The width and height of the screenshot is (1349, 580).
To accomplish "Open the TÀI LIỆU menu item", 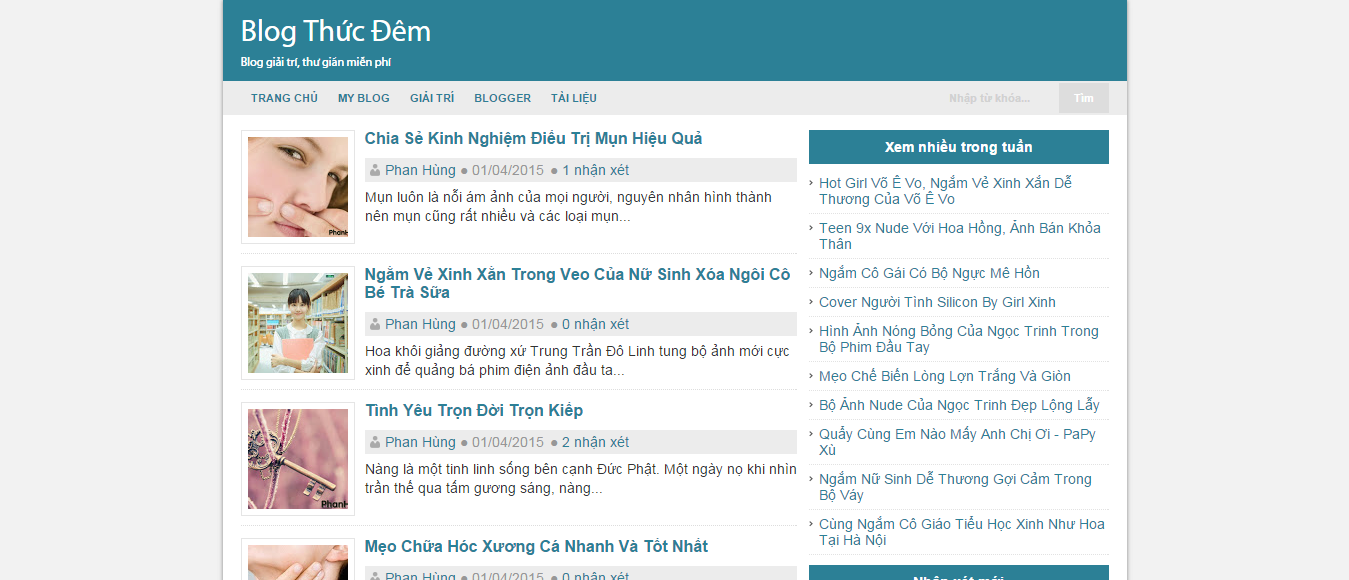I will pyautogui.click(x=574, y=98).
